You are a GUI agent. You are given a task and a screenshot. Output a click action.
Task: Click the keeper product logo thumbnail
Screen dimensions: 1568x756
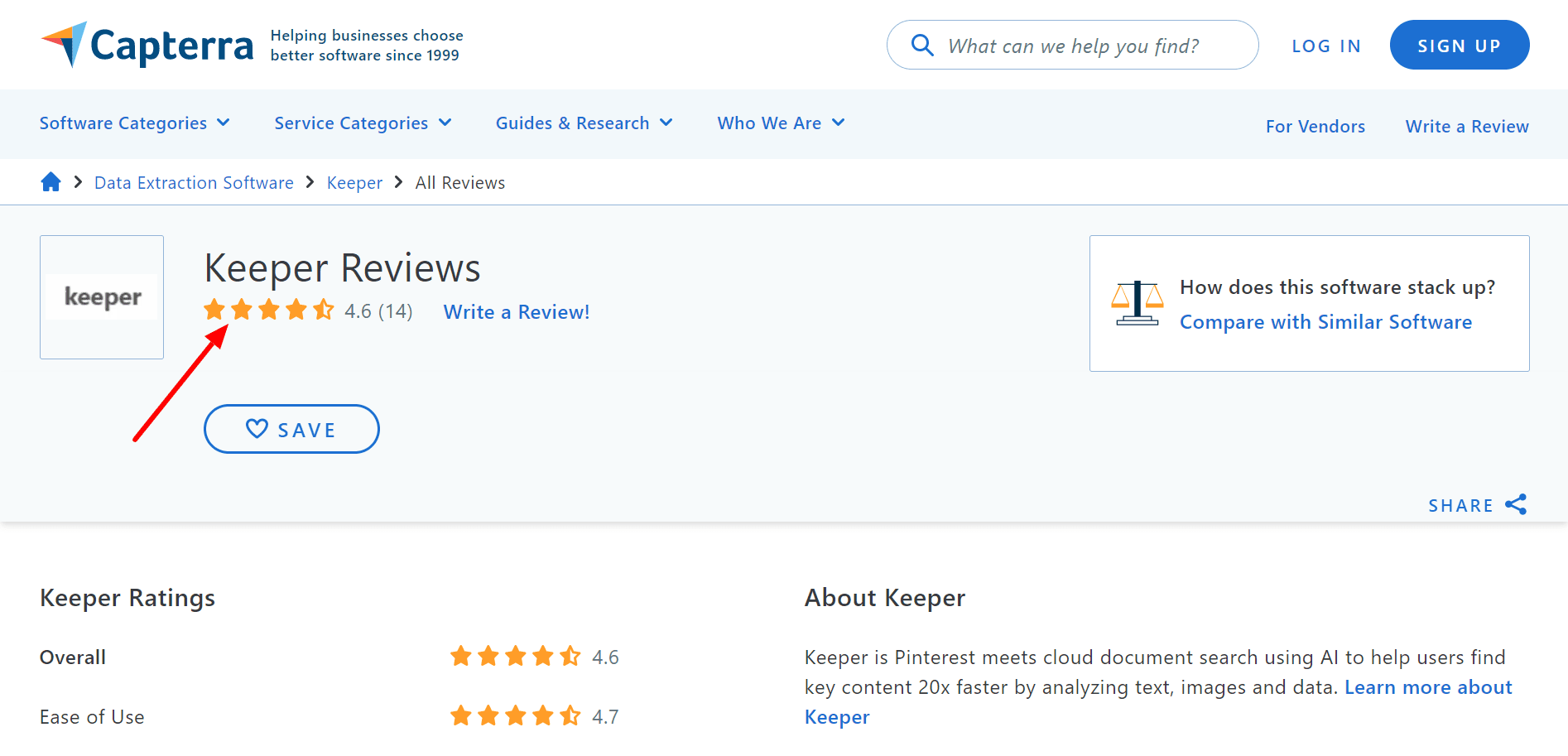pyautogui.click(x=102, y=297)
